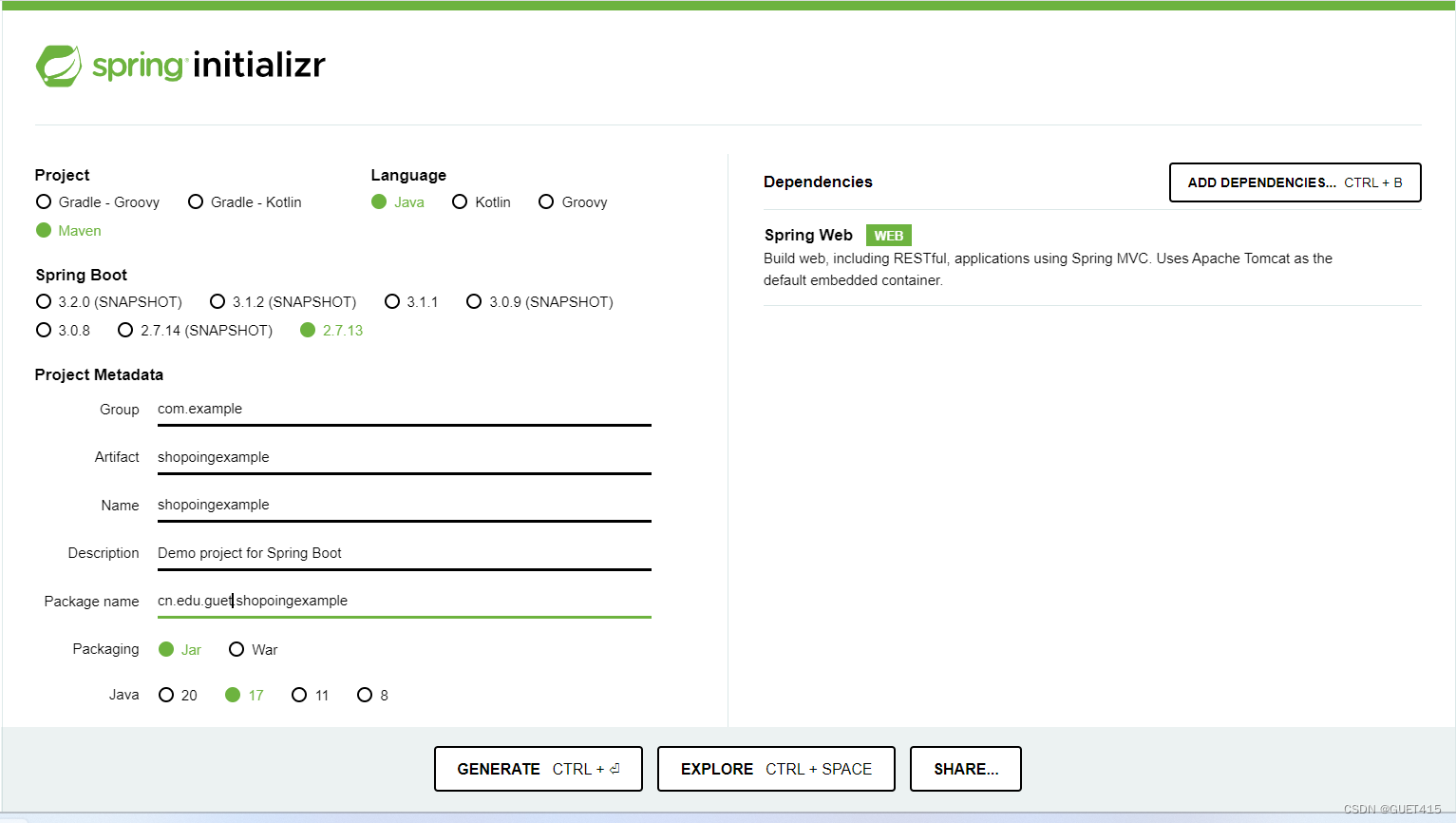Select Jar packaging option

(180, 650)
